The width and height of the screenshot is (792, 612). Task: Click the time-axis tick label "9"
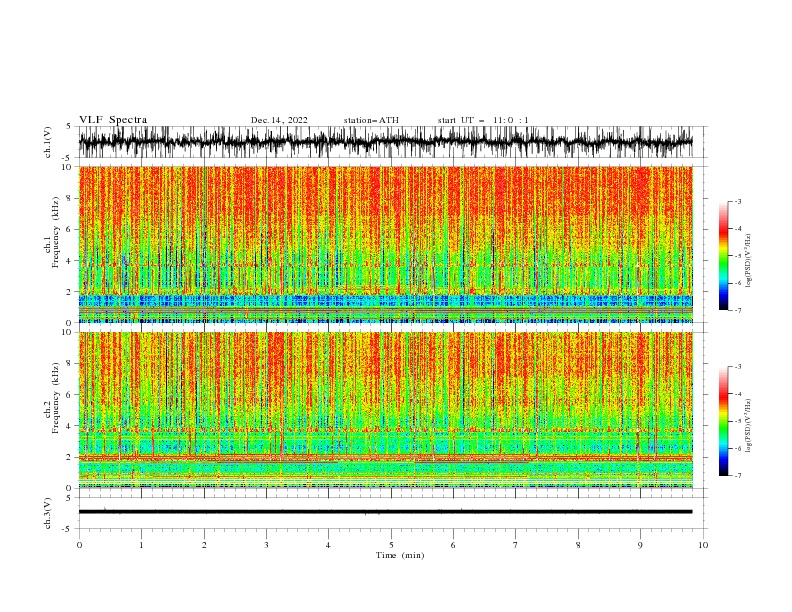[x=640, y=545]
